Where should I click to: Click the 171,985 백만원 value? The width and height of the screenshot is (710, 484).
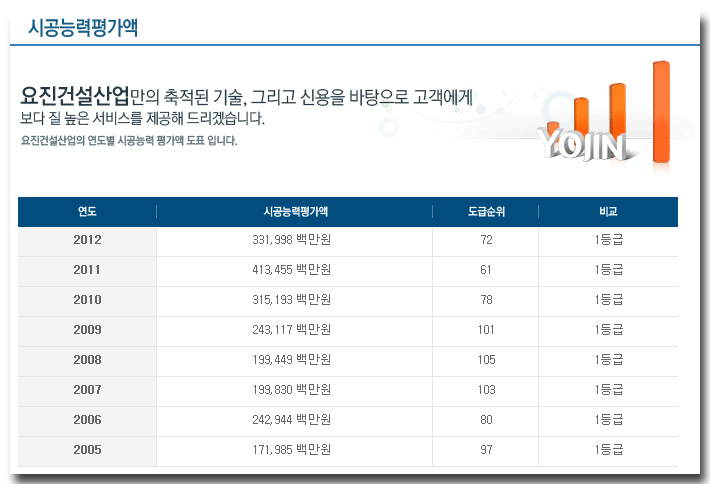click(x=292, y=449)
